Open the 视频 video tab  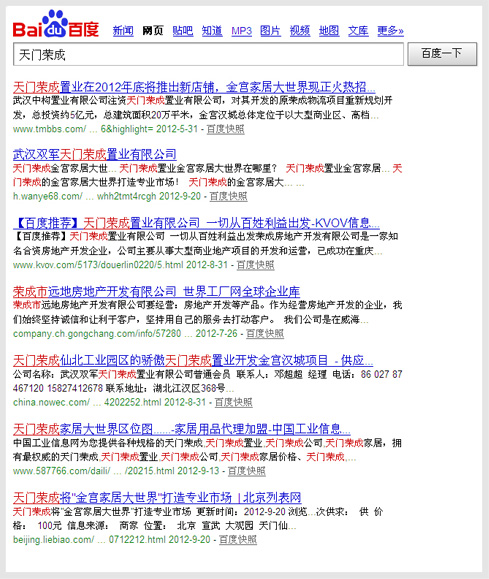click(300, 31)
